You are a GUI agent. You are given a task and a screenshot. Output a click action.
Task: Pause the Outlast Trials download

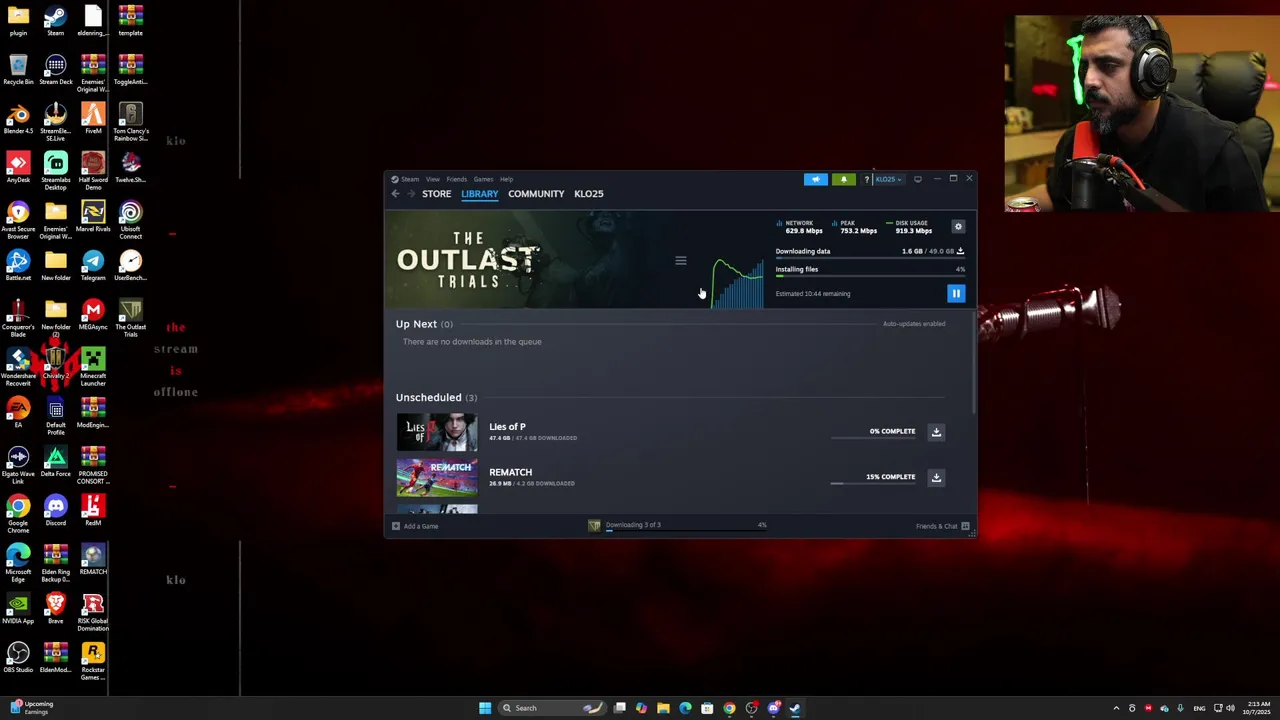pos(956,293)
